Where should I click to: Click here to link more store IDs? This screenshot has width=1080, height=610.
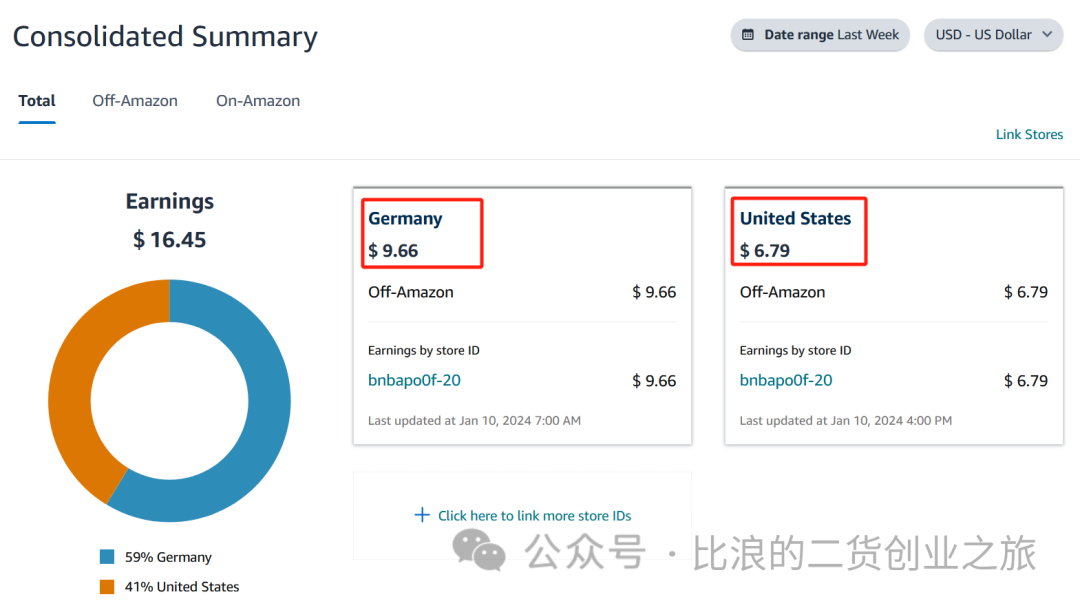534,516
